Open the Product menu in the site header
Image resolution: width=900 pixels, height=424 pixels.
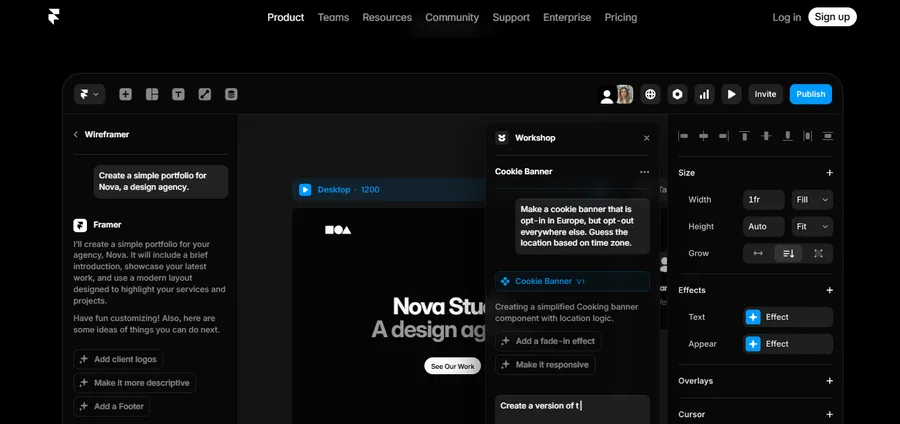[x=286, y=17]
